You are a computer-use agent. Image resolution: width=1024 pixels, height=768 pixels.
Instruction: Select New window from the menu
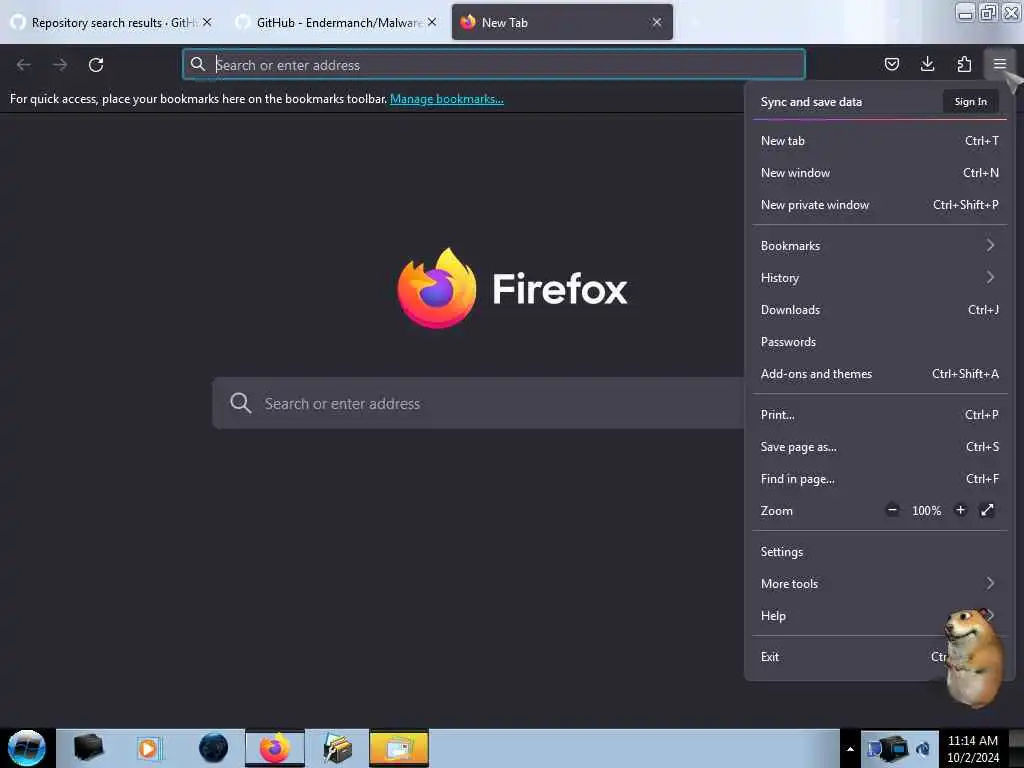879,172
